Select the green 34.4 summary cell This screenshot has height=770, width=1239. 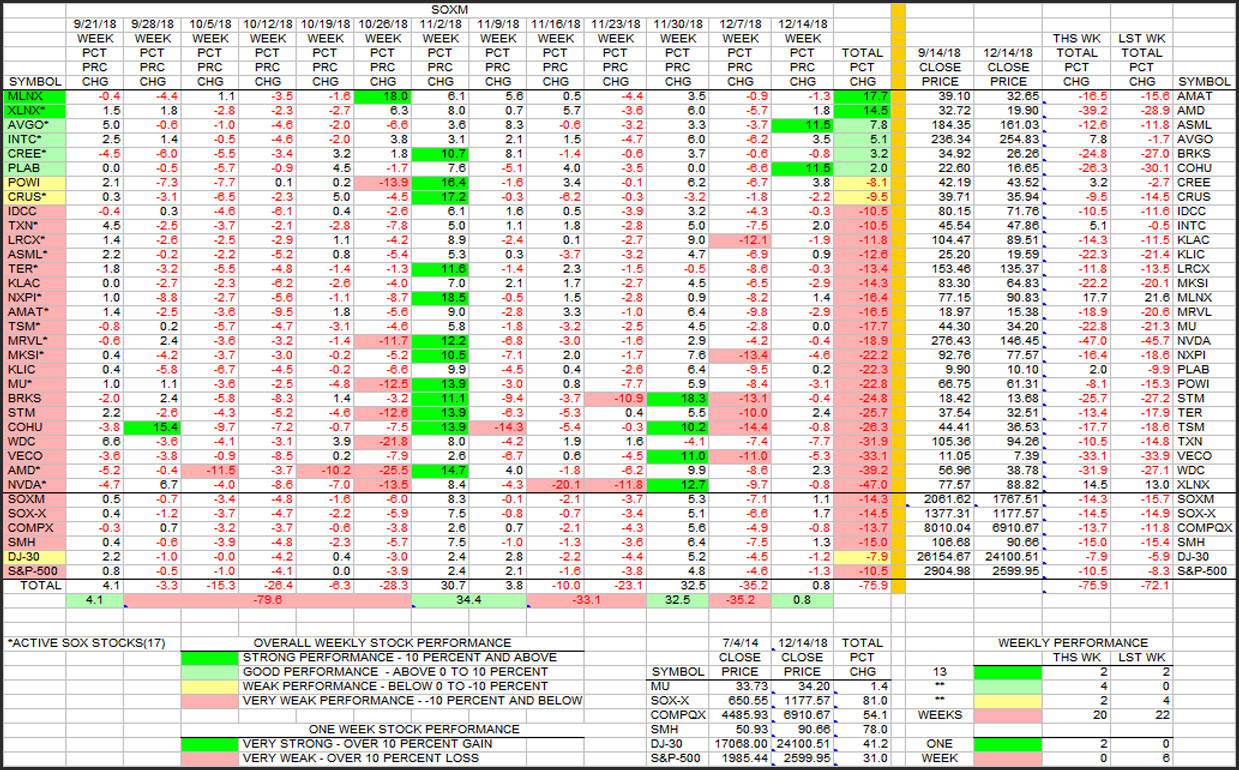point(467,600)
